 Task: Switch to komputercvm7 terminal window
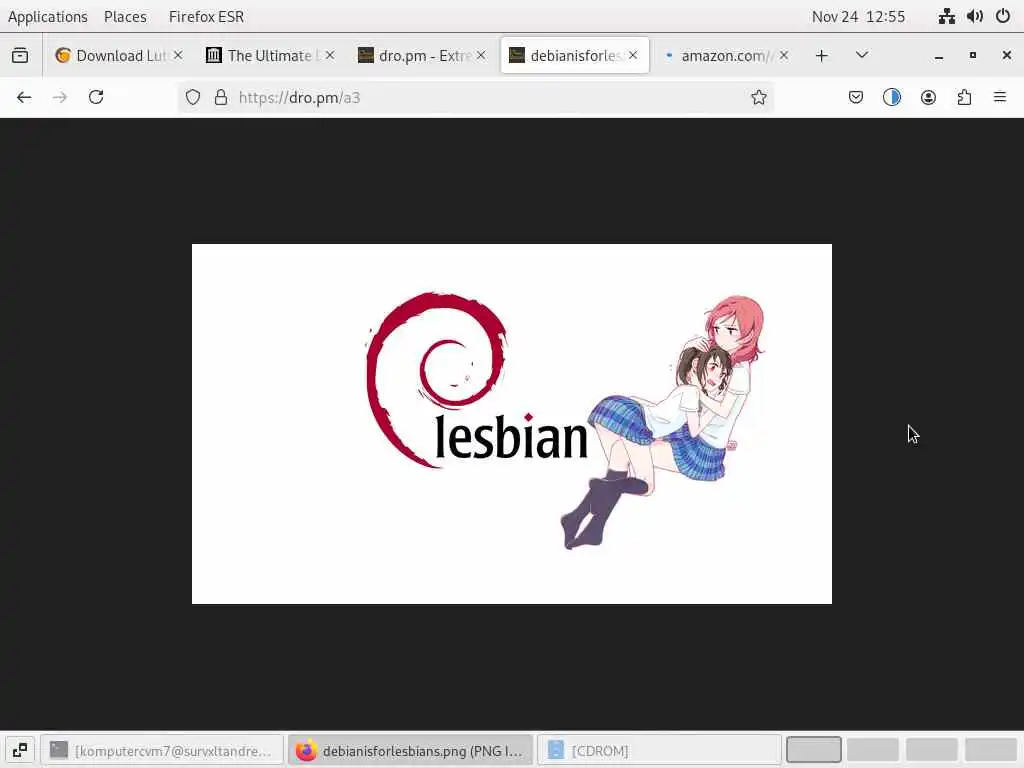(x=162, y=750)
